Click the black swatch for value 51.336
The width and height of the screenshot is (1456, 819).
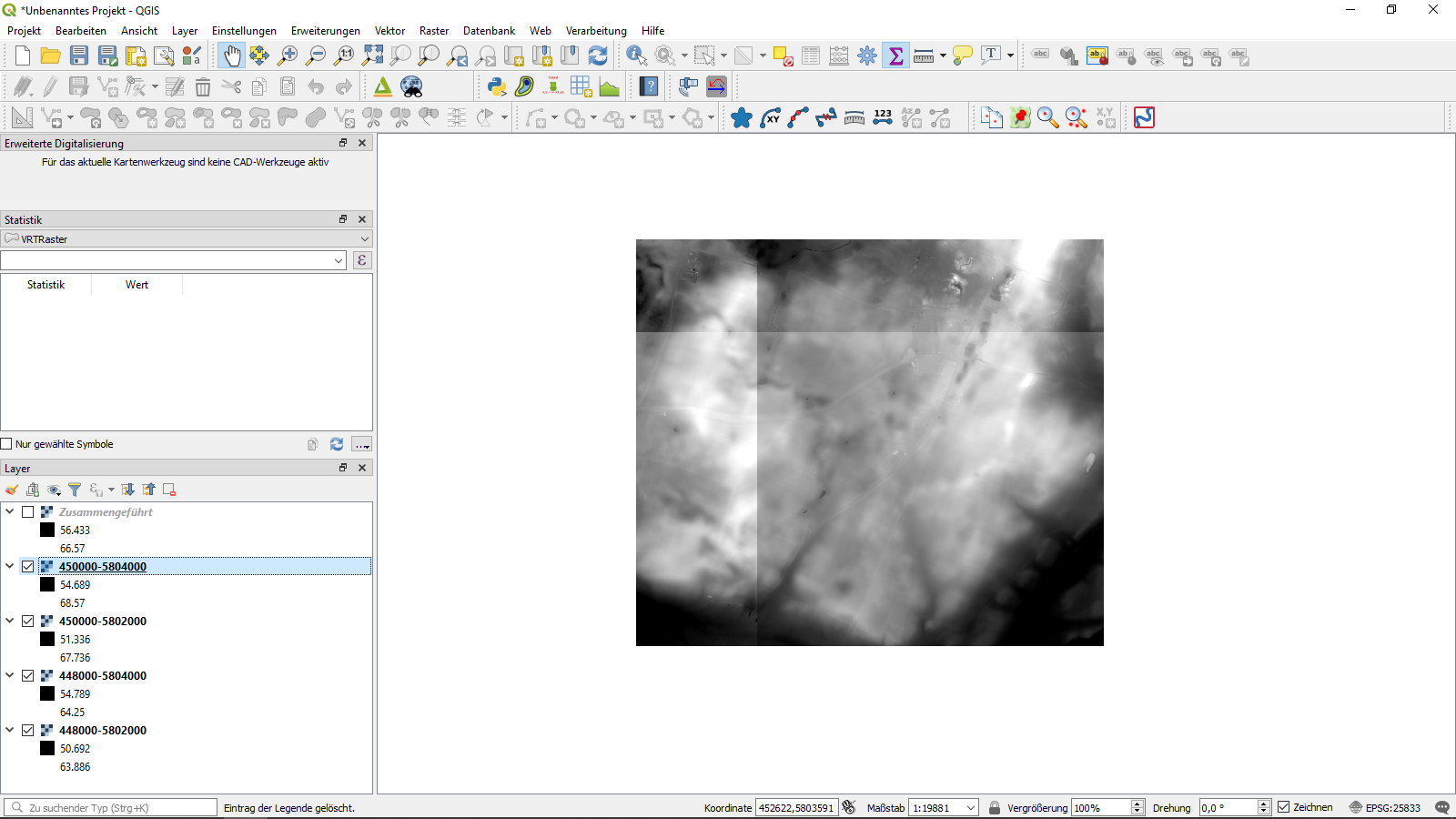coord(47,640)
